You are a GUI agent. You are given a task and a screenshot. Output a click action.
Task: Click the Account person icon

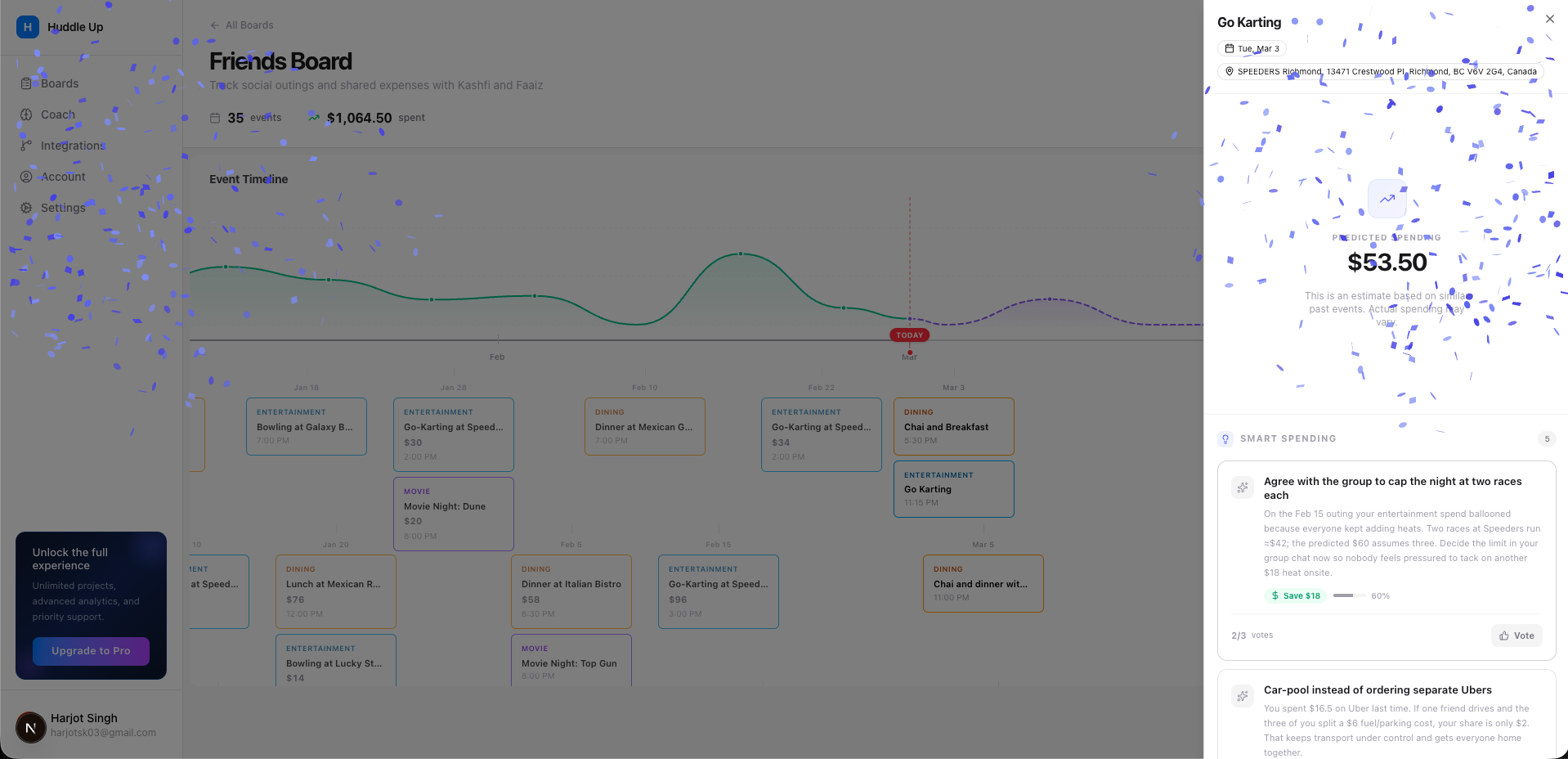[x=26, y=177]
